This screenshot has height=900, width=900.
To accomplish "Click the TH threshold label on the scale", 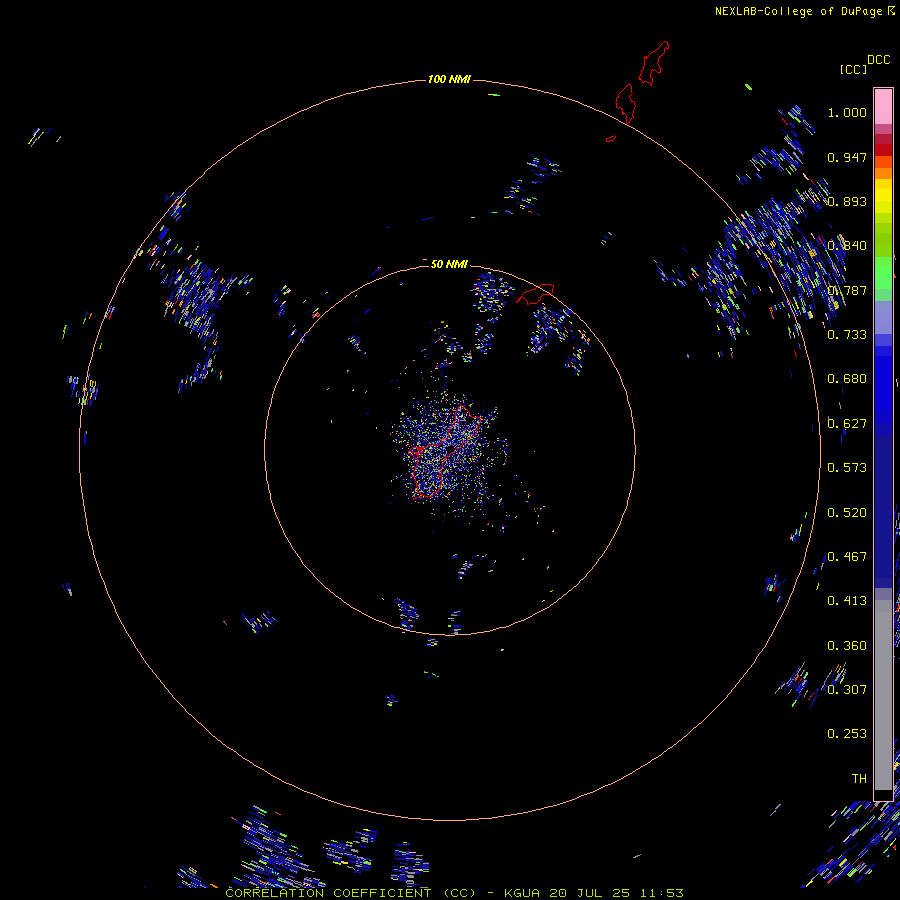I will [x=859, y=779].
